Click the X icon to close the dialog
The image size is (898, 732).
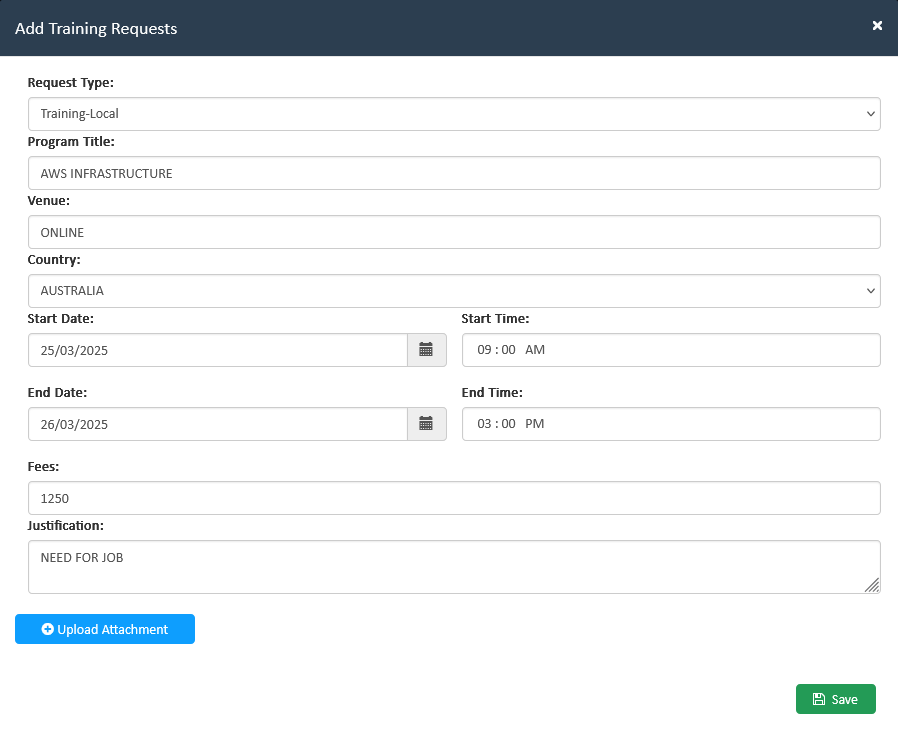tap(877, 26)
